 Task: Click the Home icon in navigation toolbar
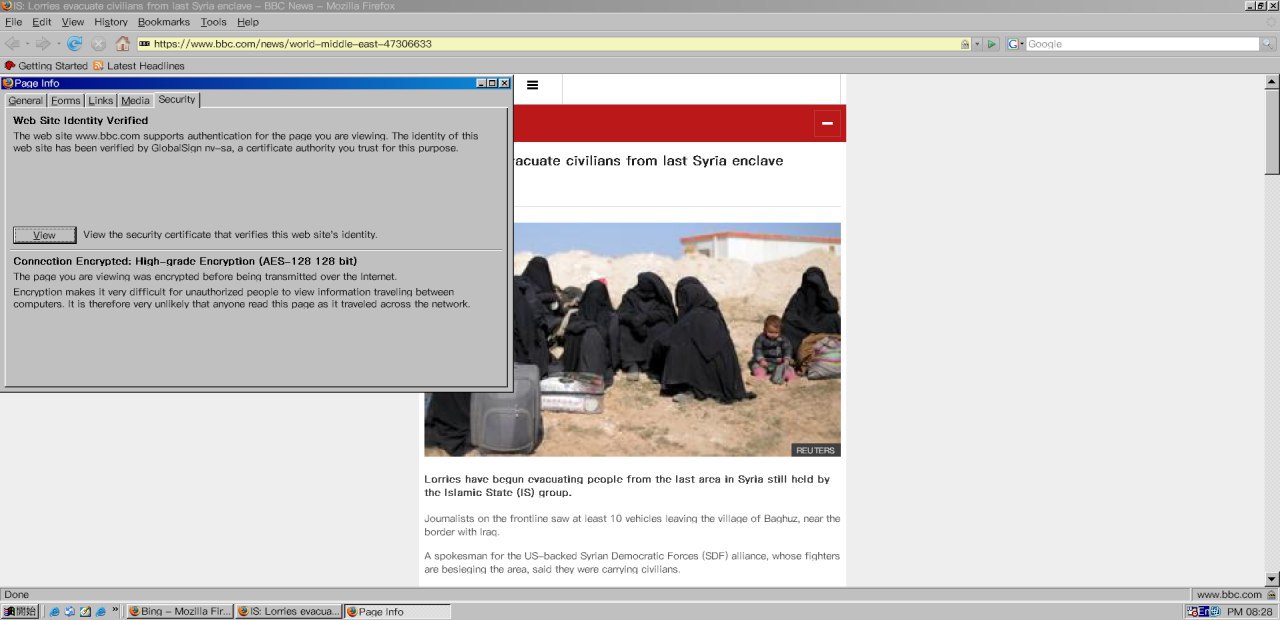(x=122, y=44)
